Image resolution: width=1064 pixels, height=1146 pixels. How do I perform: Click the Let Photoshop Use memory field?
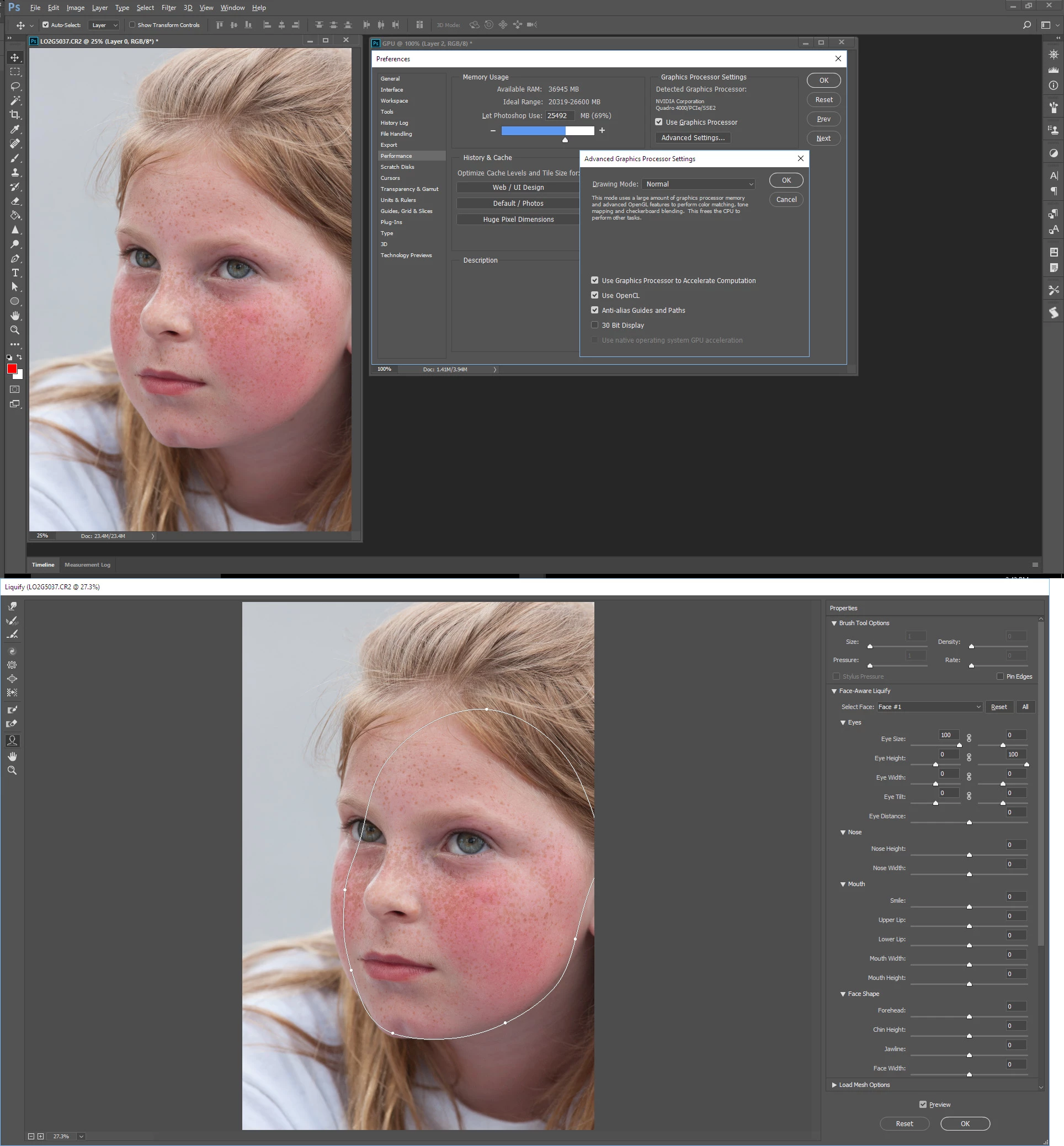point(559,116)
